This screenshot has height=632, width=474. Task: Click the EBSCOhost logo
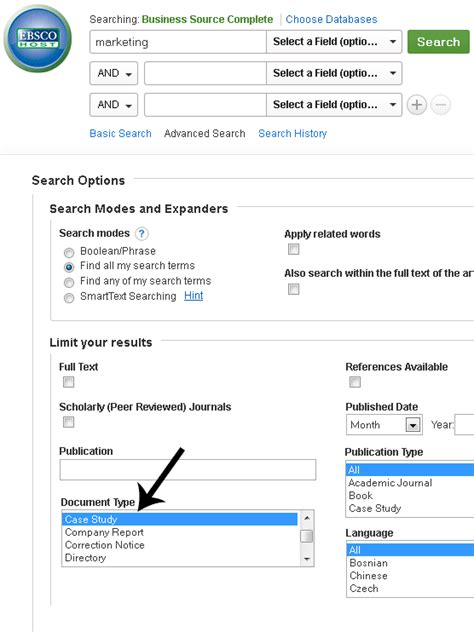pyautogui.click(x=37, y=39)
